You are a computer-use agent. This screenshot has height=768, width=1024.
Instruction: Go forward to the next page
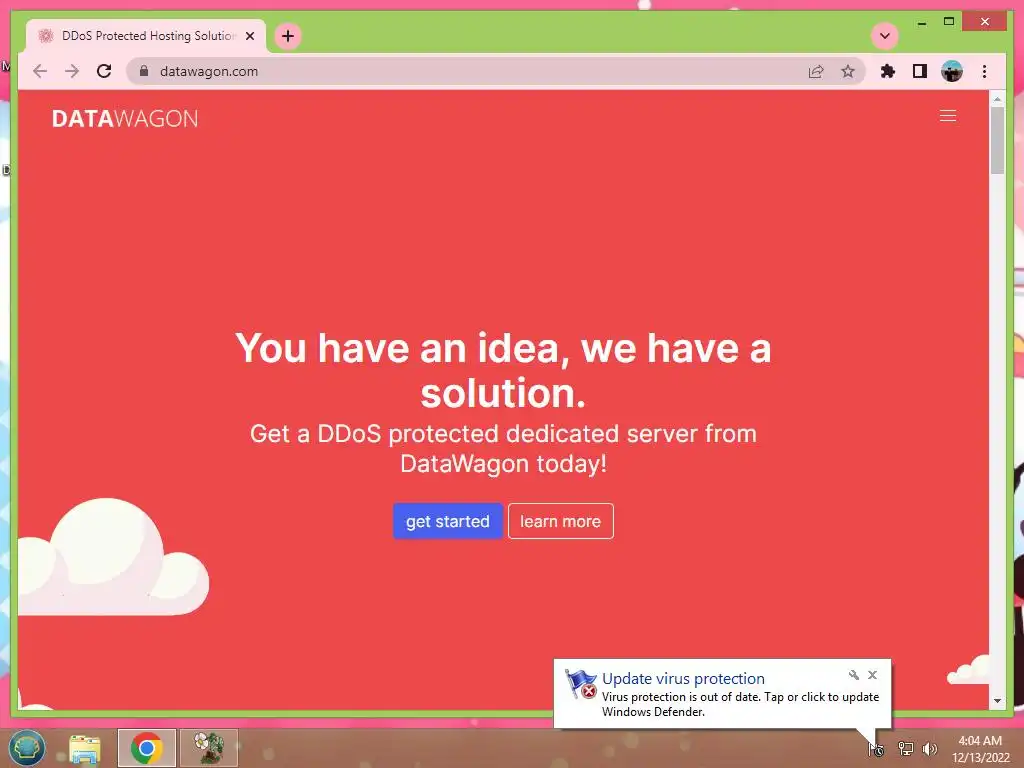point(72,71)
